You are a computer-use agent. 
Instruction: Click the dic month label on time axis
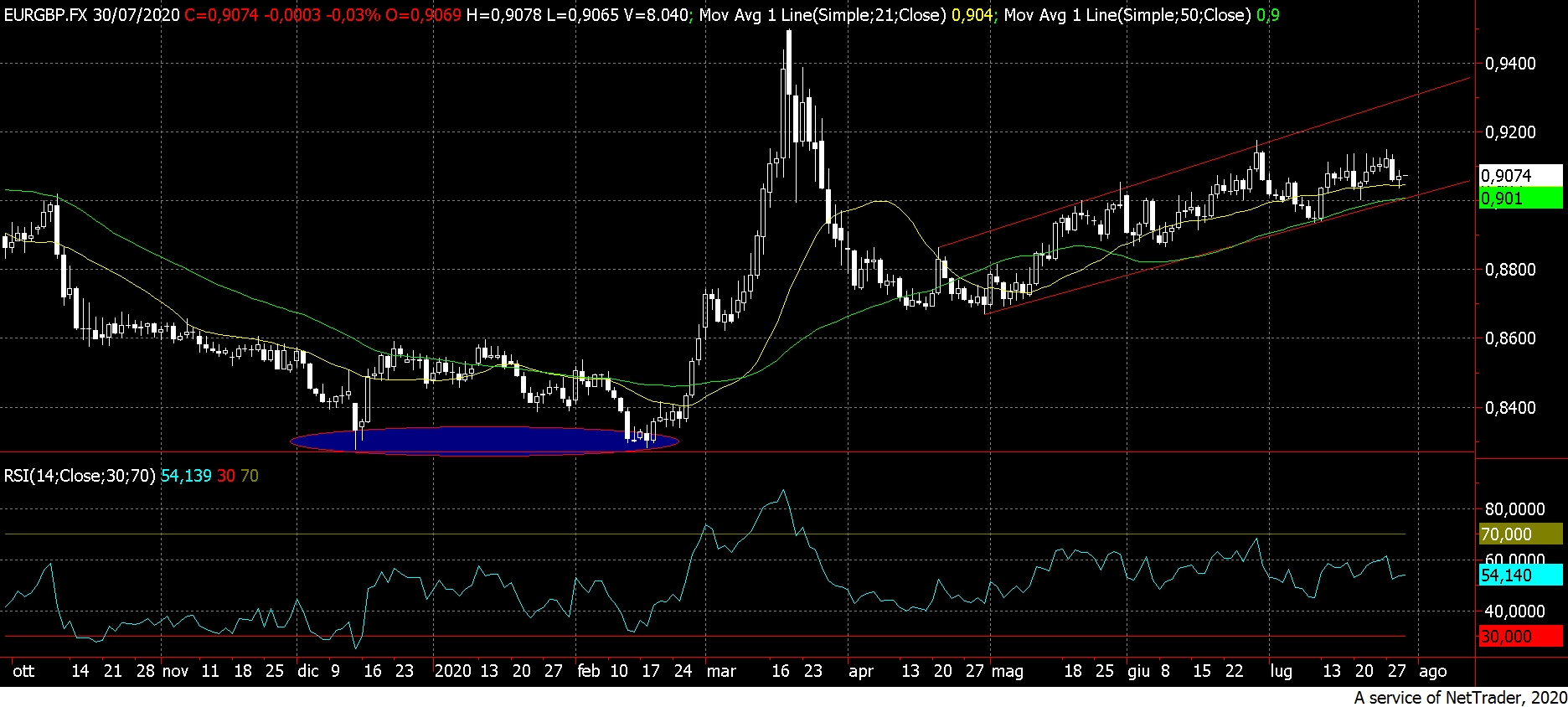[308, 671]
